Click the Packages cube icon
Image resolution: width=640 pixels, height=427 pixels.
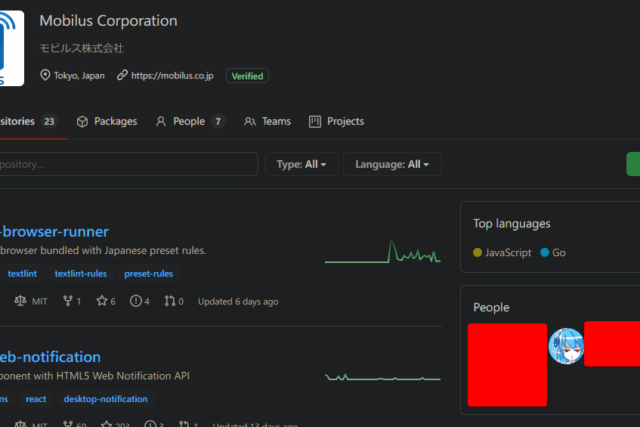(82, 122)
